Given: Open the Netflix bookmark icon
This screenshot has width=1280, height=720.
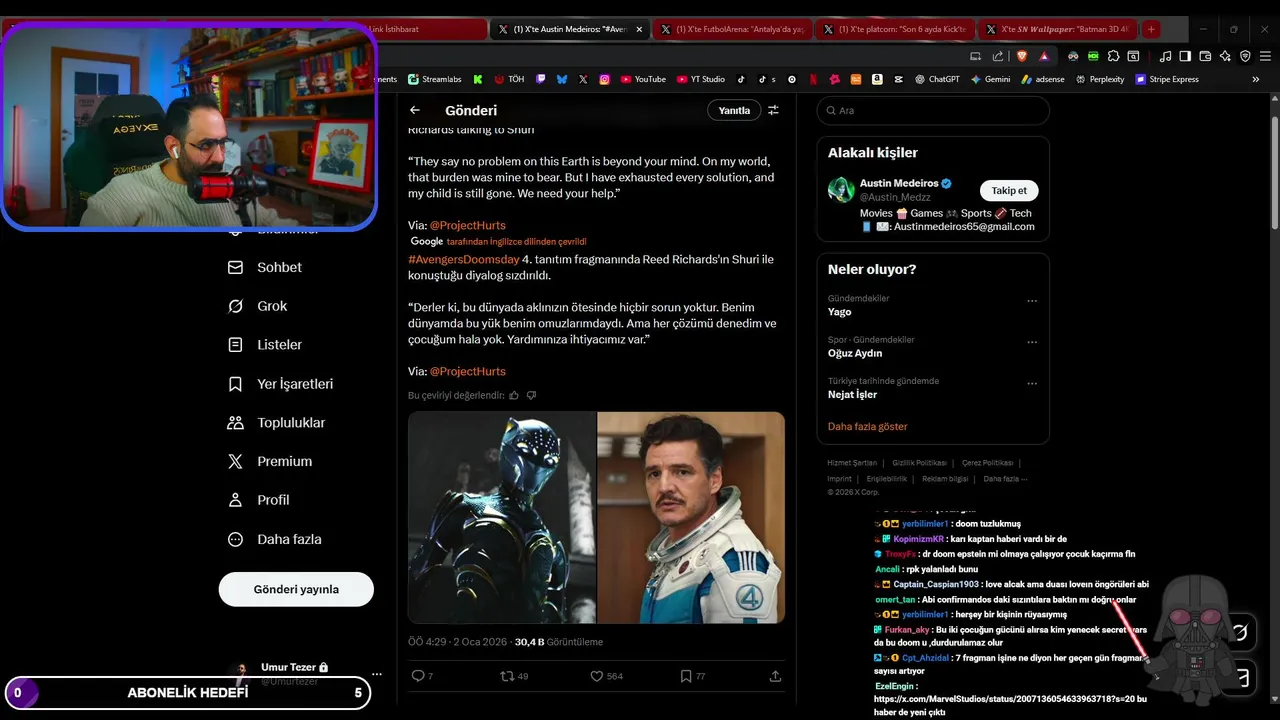Looking at the screenshot, I should pos(813,79).
